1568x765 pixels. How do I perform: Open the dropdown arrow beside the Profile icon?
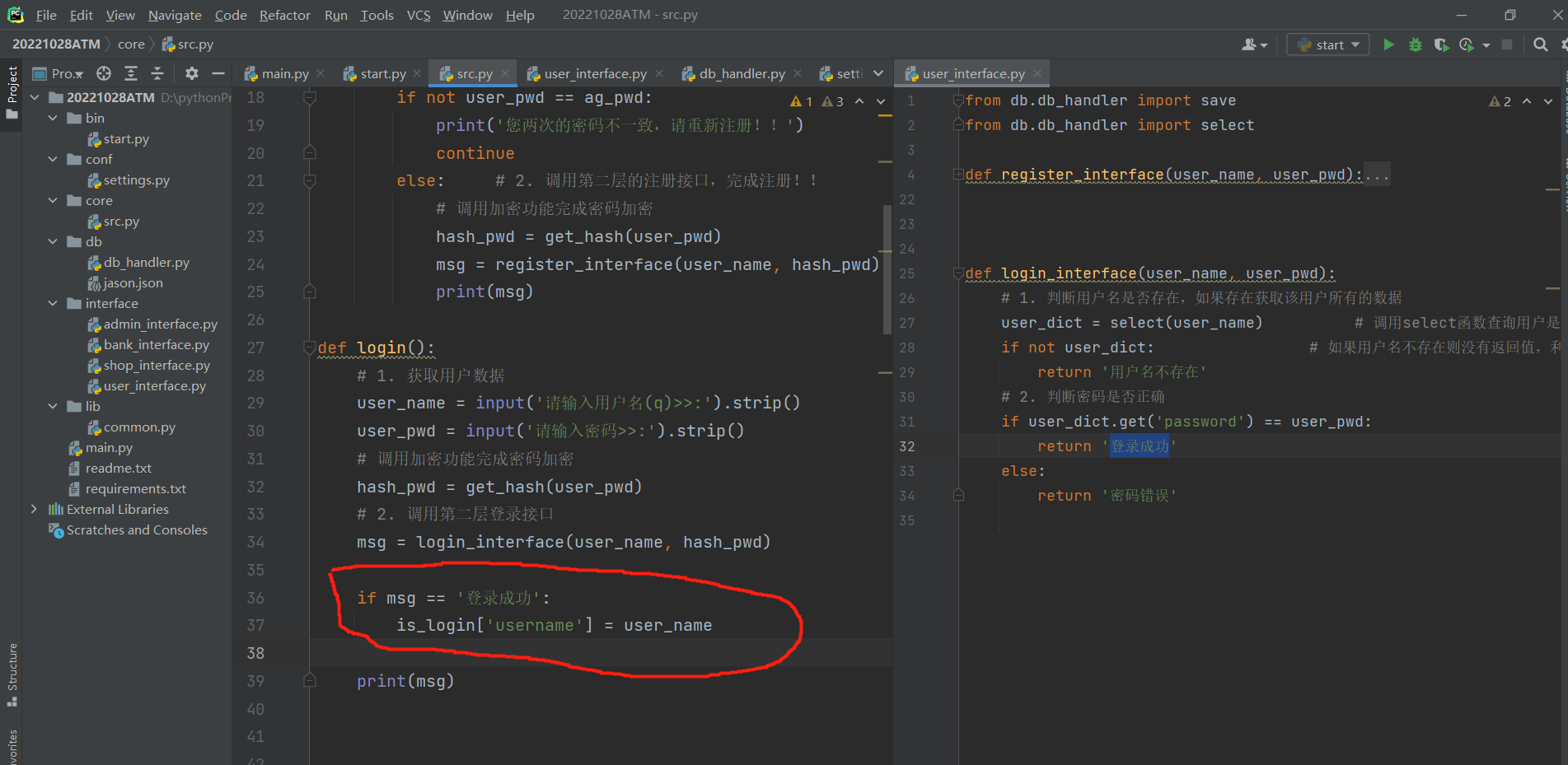[x=1486, y=45]
